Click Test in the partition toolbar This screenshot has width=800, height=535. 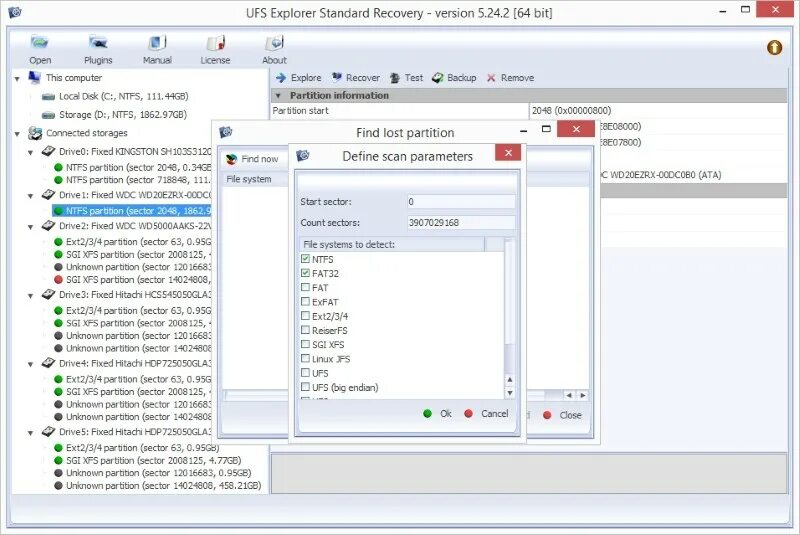tap(407, 78)
